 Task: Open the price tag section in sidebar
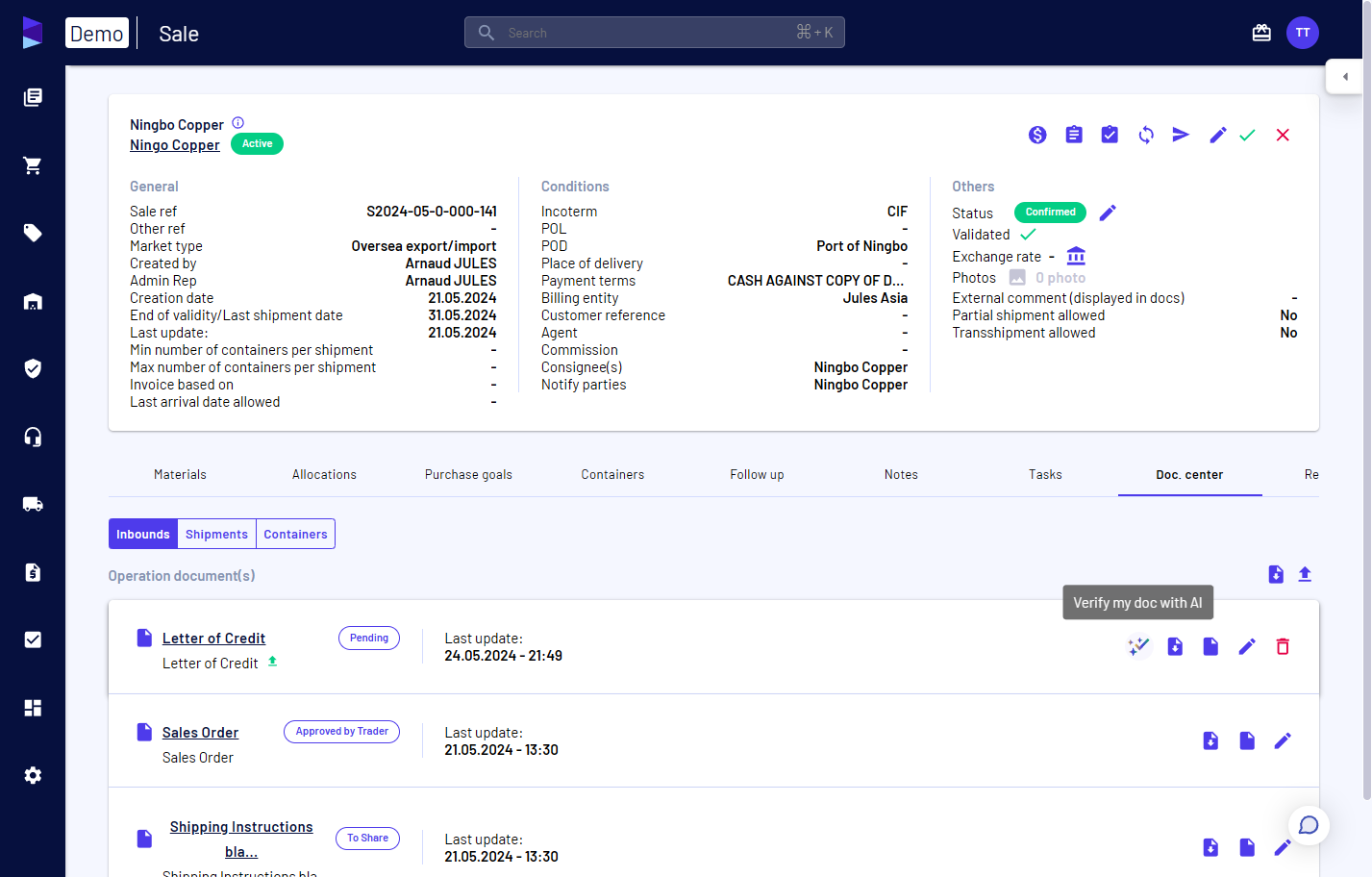[33, 233]
